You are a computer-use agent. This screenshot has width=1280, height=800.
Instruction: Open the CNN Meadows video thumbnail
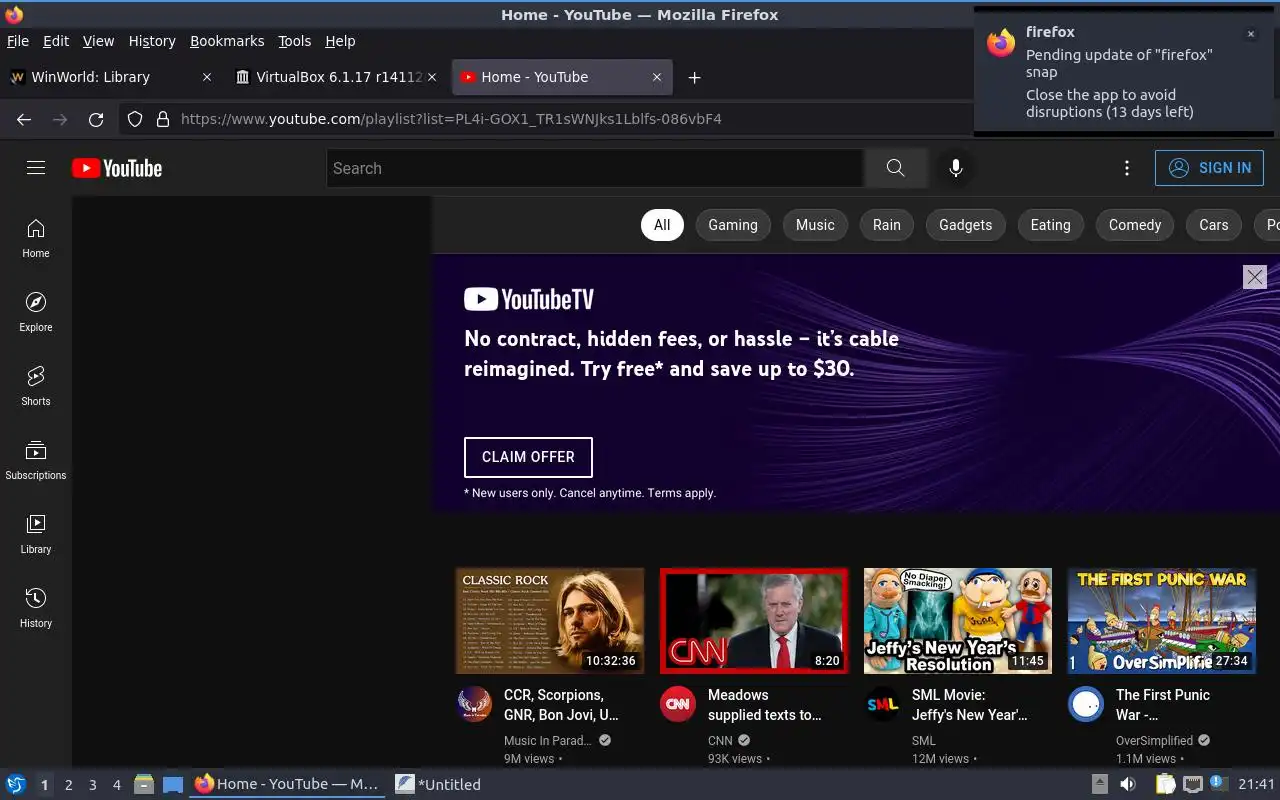tap(754, 621)
